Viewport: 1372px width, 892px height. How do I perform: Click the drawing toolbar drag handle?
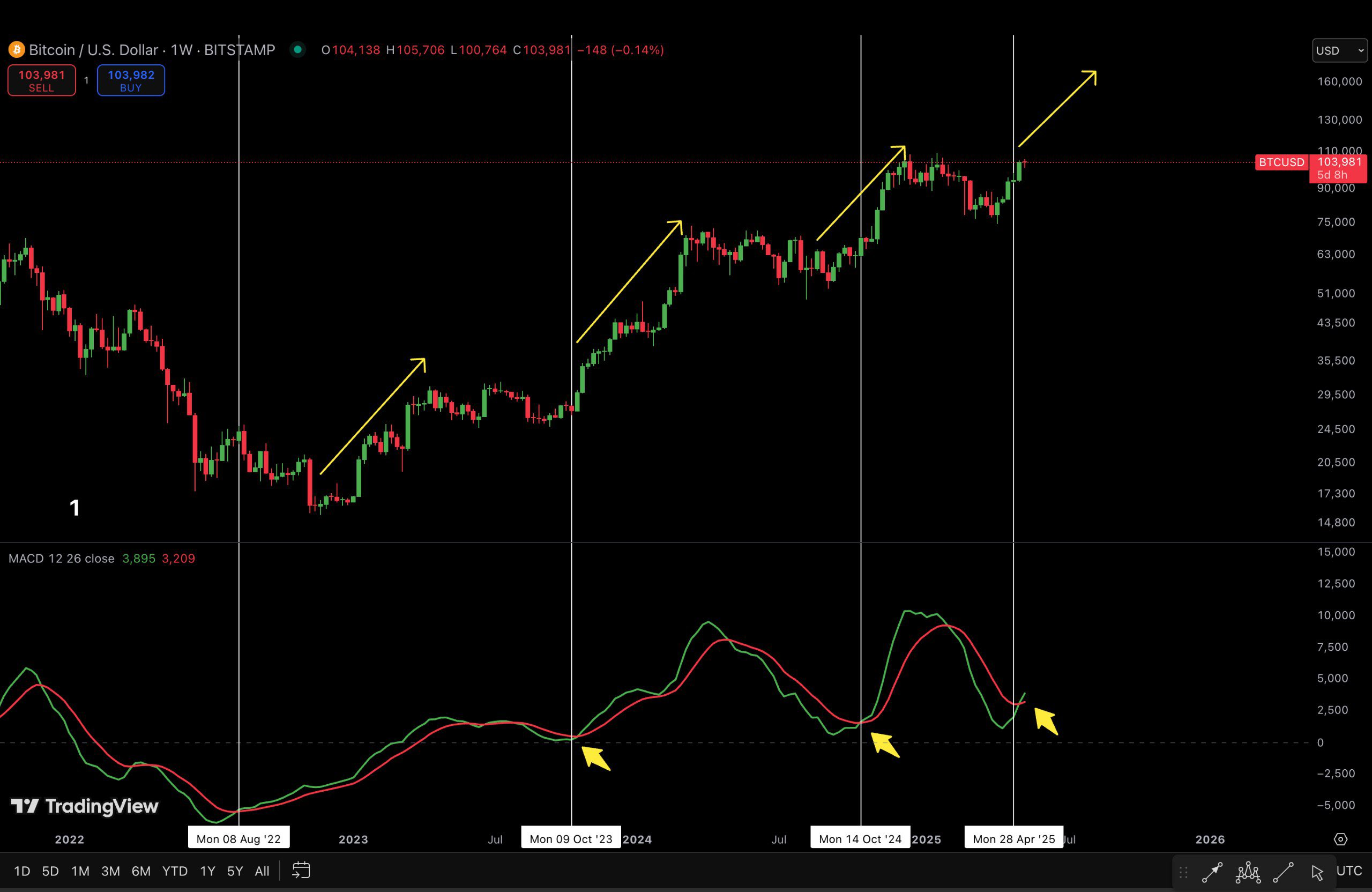tap(1183, 872)
